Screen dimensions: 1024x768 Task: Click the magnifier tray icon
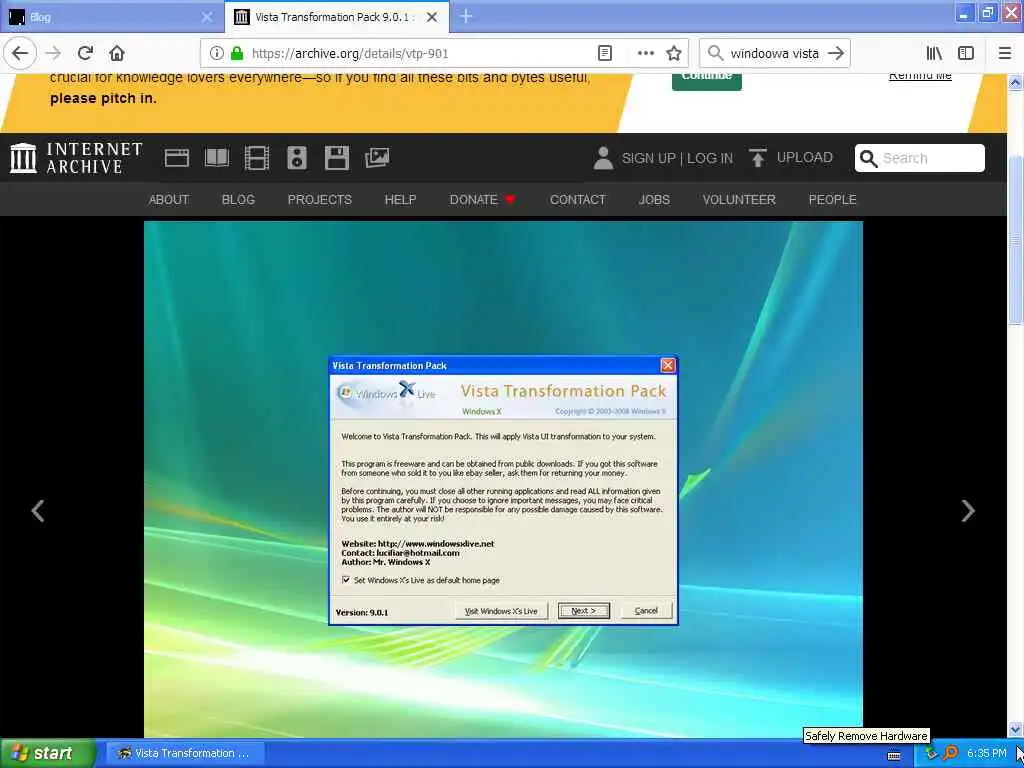[951, 753]
